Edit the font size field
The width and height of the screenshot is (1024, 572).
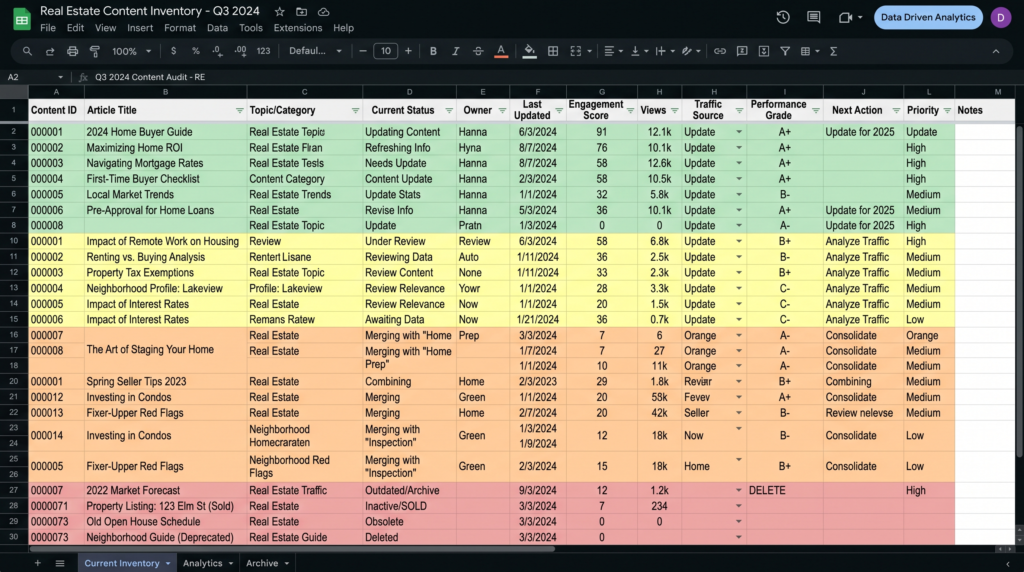[385, 51]
